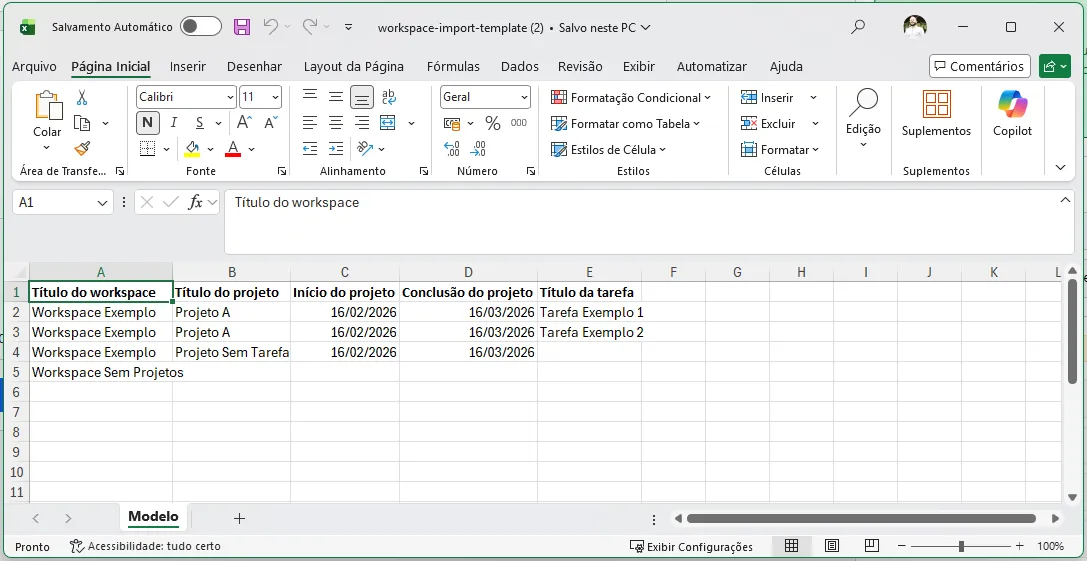The width and height of the screenshot is (1087, 561).
Task: Launch Copilot from the ribbon
Action: tap(1012, 114)
